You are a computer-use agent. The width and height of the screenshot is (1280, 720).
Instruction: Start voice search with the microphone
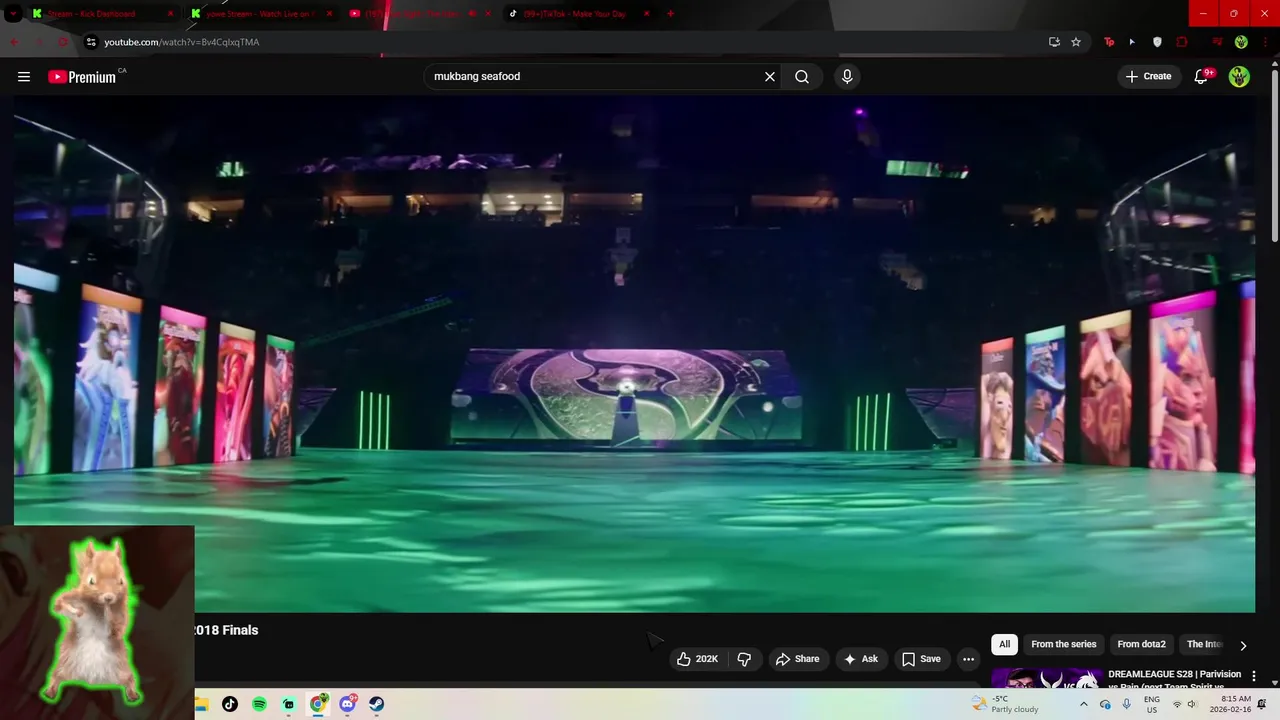pyautogui.click(x=847, y=76)
